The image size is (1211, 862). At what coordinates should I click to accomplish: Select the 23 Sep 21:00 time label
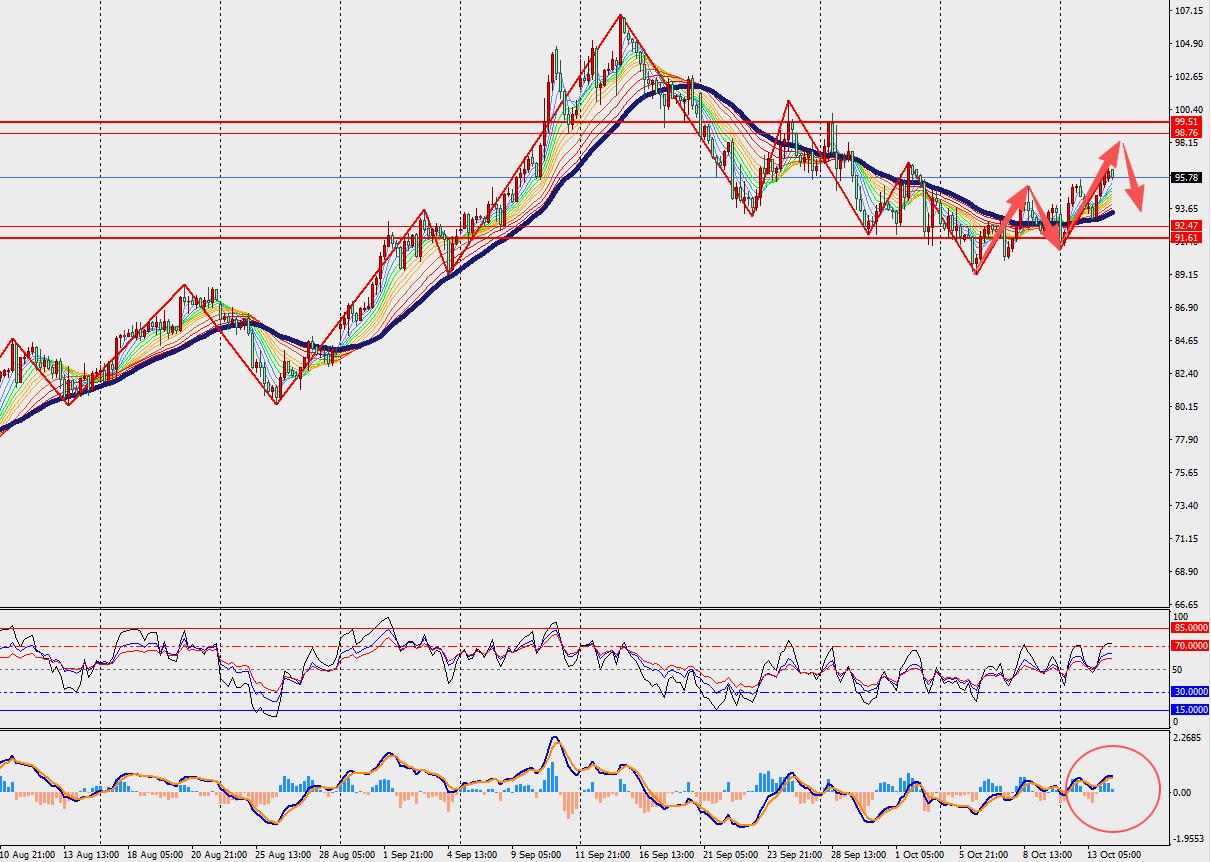(x=795, y=855)
